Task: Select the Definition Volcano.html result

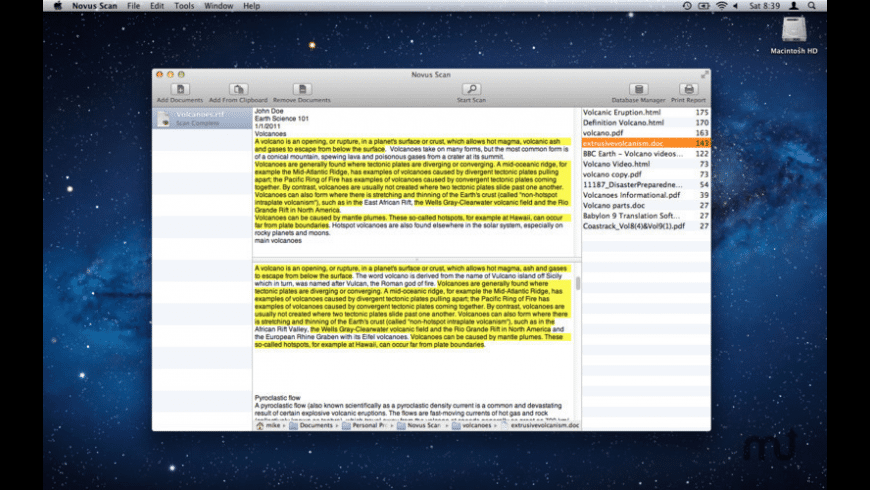Action: tap(646, 123)
